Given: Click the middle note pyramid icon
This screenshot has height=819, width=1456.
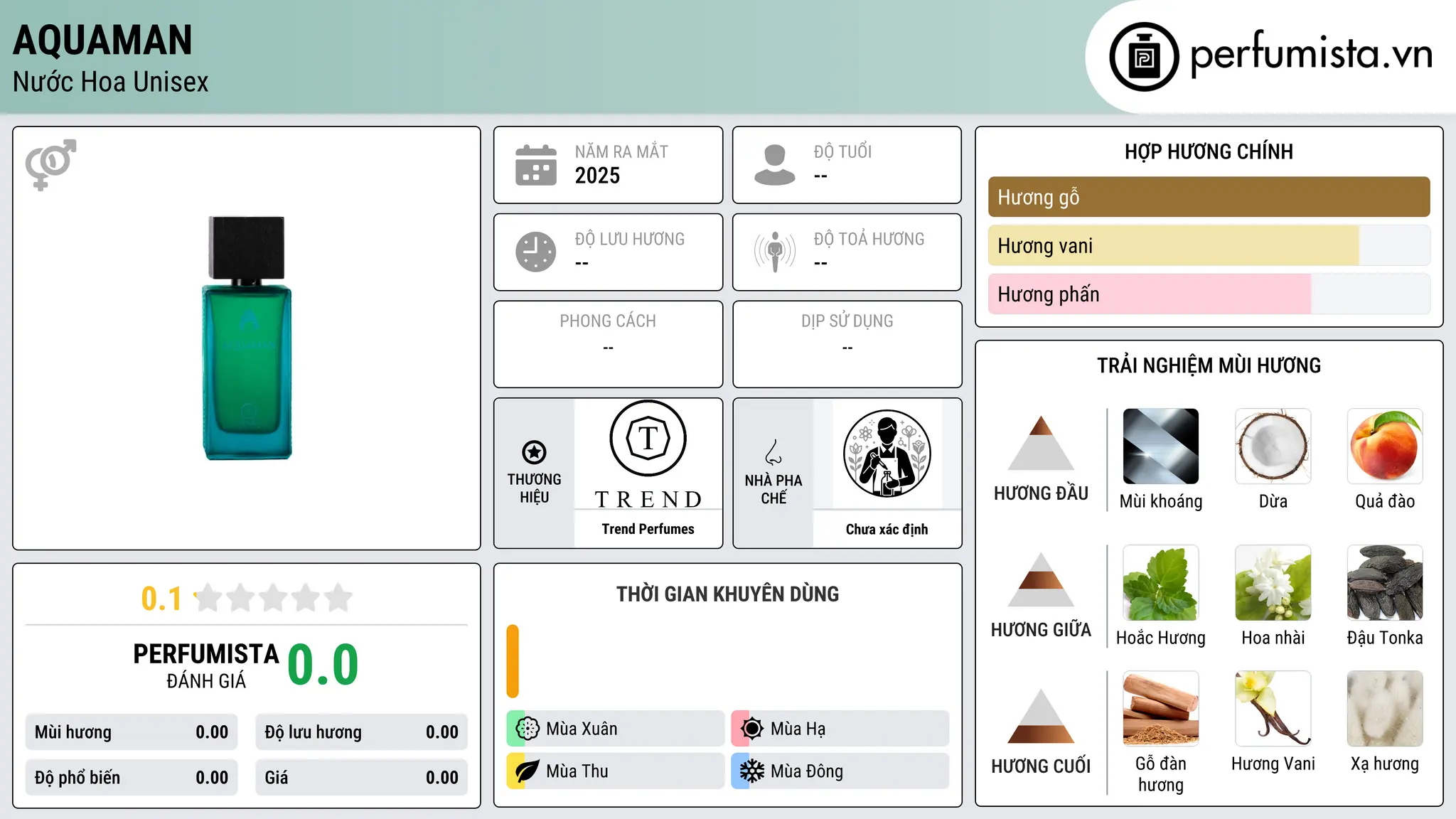Looking at the screenshot, I should tap(1041, 579).
